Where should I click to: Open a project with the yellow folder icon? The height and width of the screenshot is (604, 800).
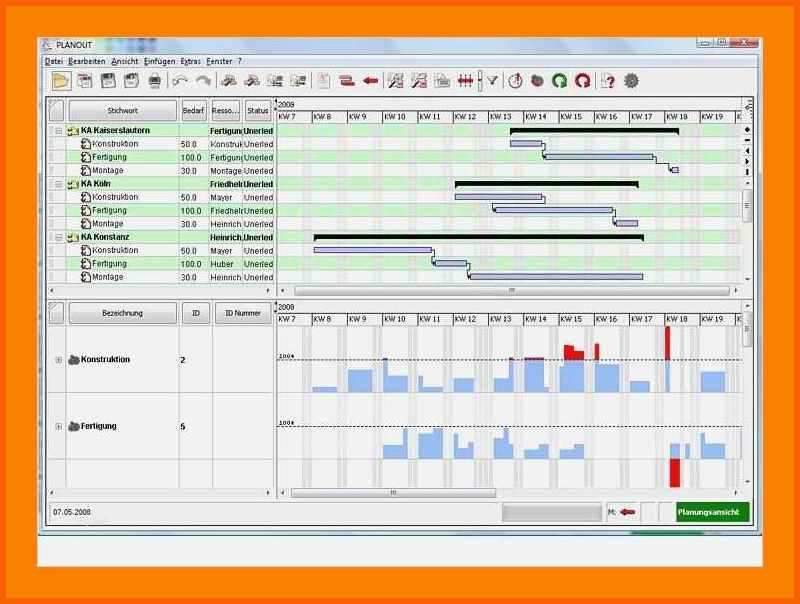[x=61, y=81]
